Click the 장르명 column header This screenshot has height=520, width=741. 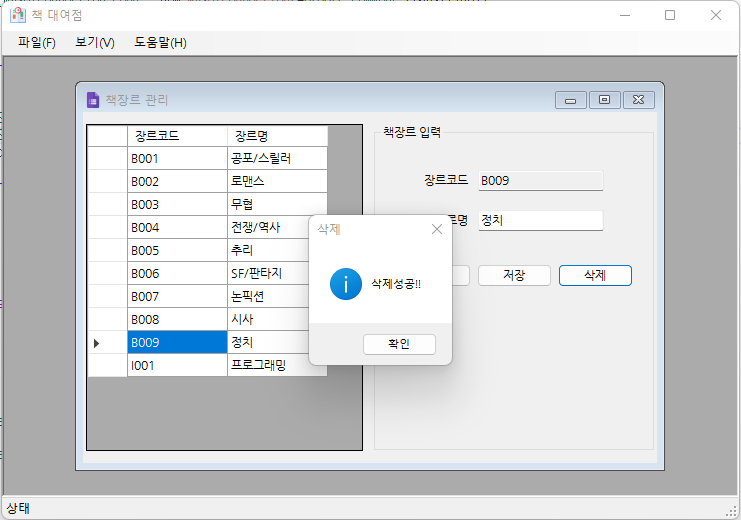point(277,136)
